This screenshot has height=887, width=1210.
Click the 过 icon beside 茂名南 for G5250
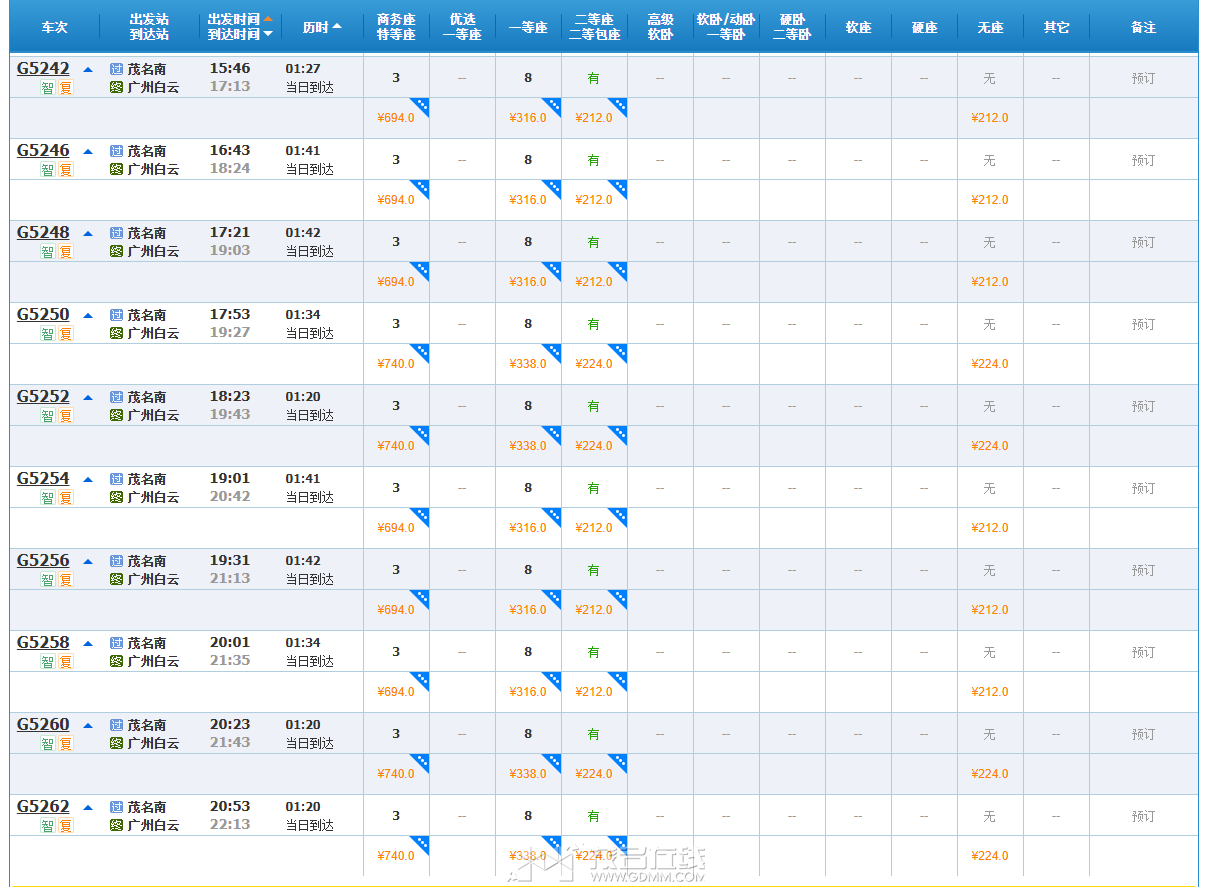(x=117, y=315)
